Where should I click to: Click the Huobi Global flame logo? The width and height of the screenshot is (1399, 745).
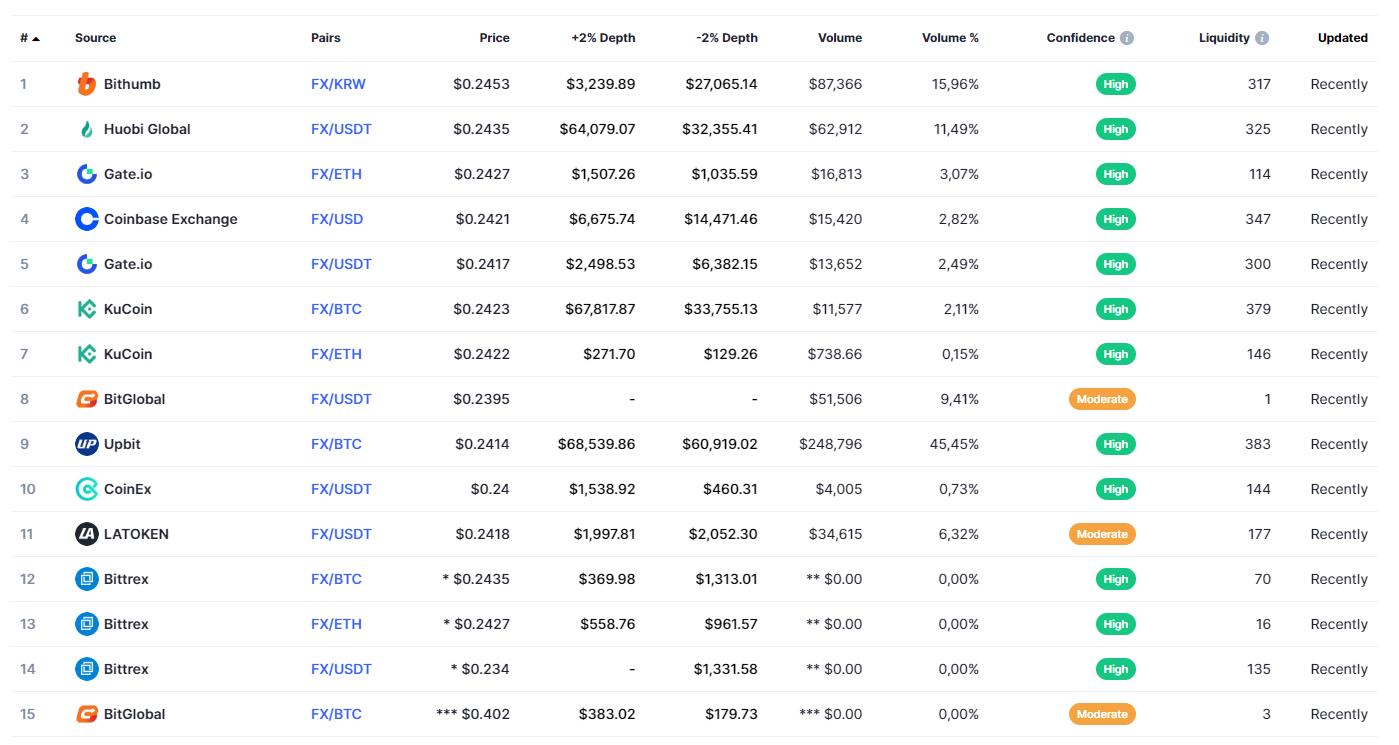[87, 129]
